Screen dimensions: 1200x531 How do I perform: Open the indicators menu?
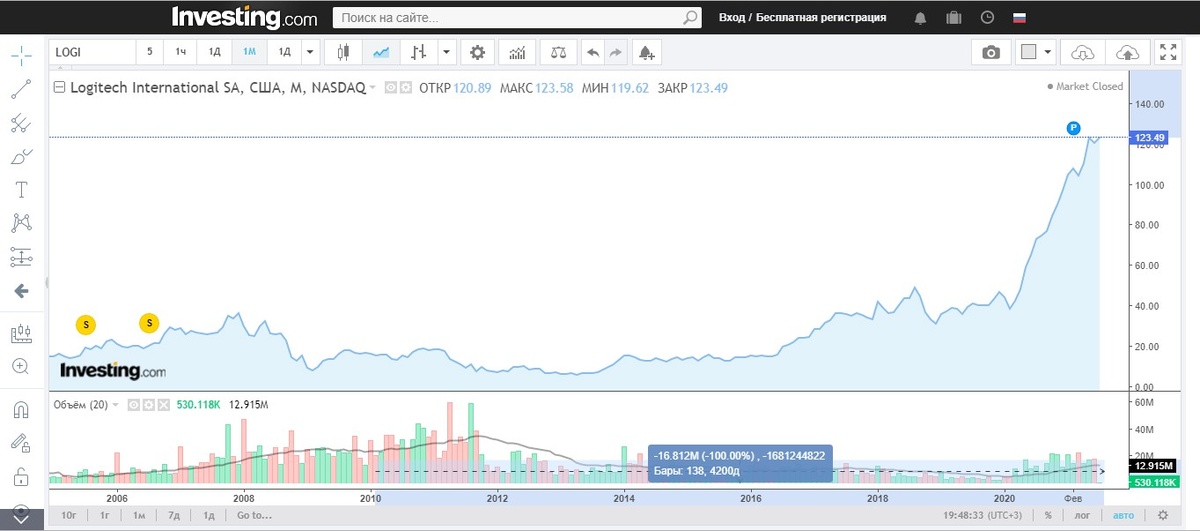pos(517,52)
